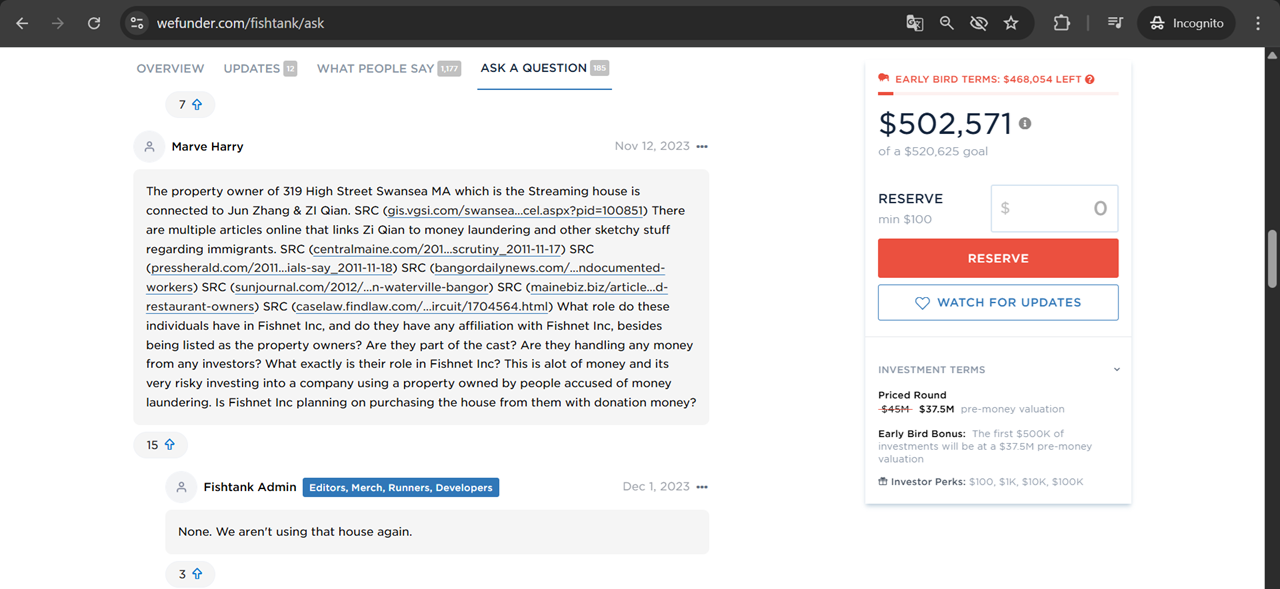Click the Nov 12, 2023 date on the question
The width and height of the screenshot is (1280, 589).
tap(652, 146)
